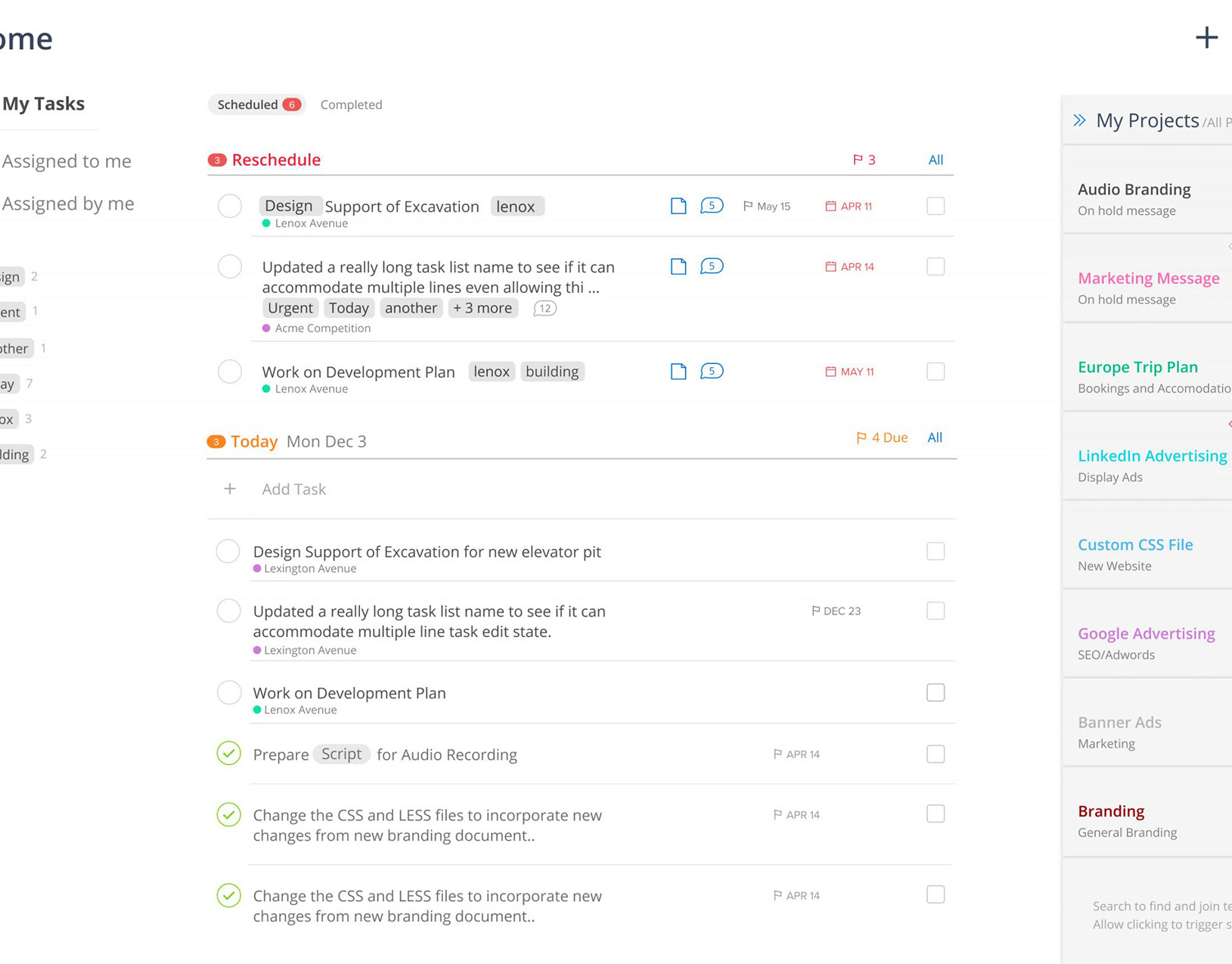Expand the + 3 more tags
The width and height of the screenshot is (1232, 964).
coord(483,308)
